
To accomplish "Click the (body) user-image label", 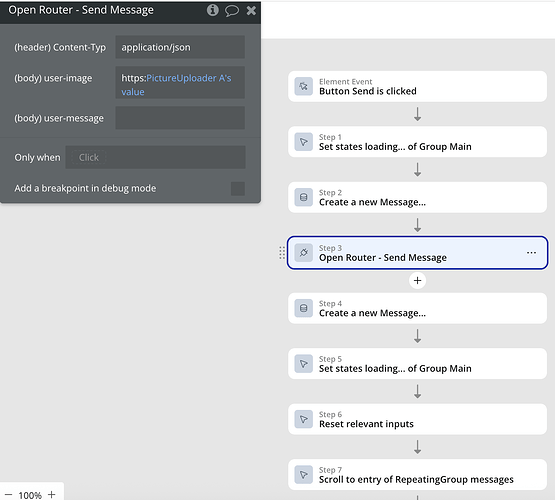I will pos(53,78).
